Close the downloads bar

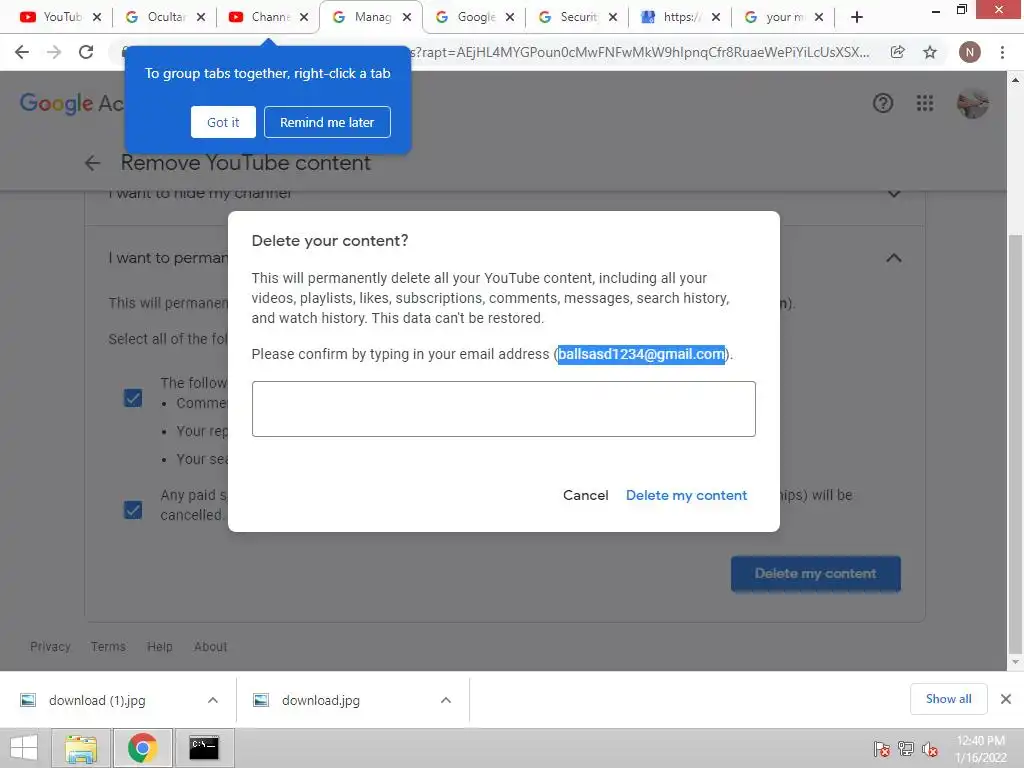click(1006, 699)
